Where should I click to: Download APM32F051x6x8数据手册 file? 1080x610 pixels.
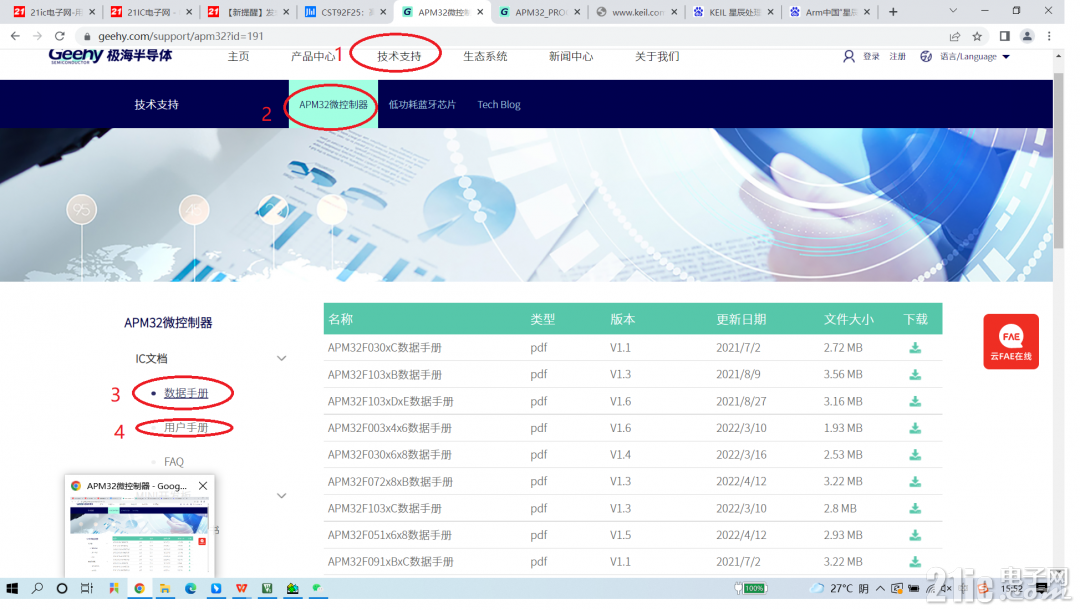click(915, 535)
